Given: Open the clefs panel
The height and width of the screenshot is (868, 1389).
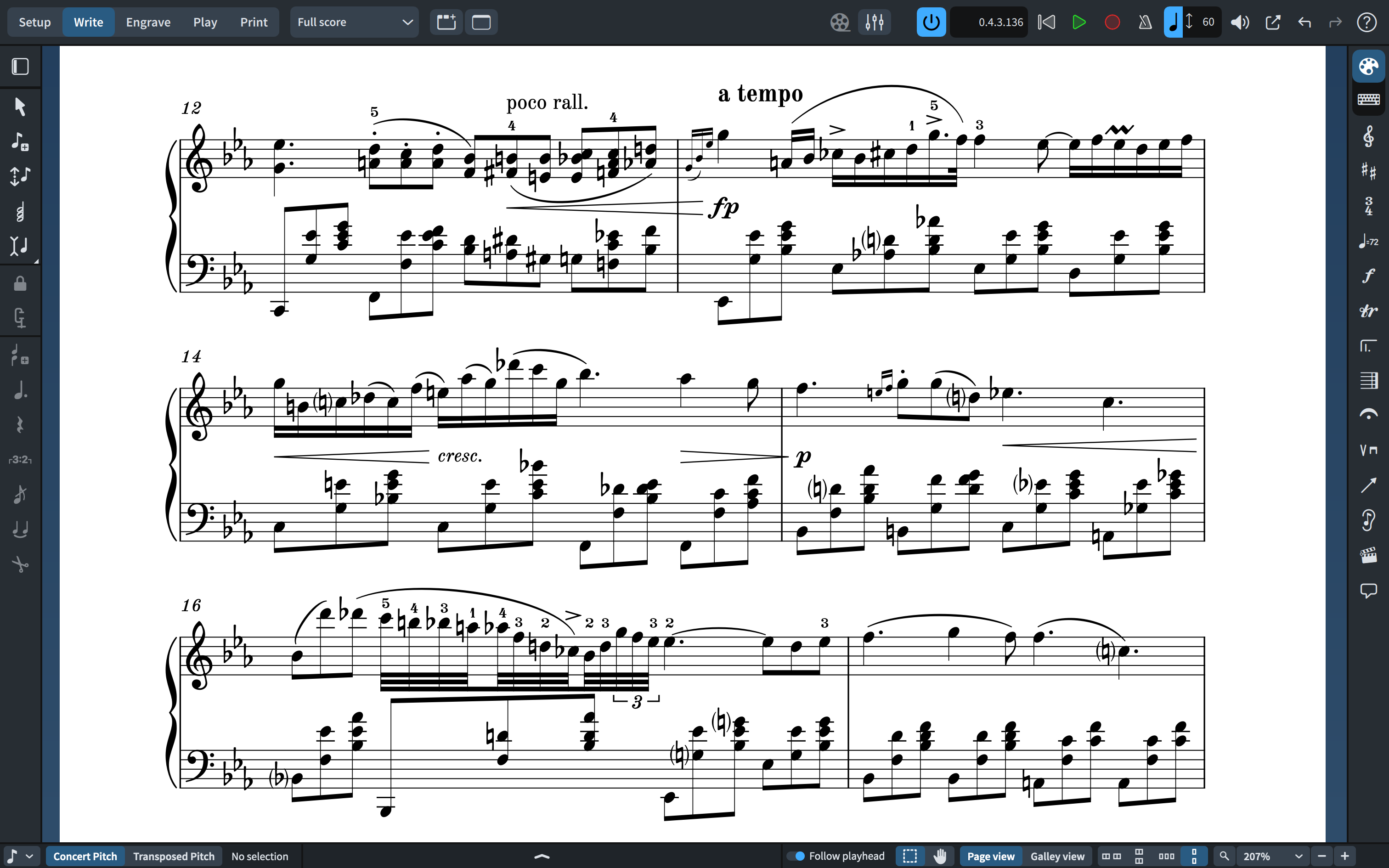Looking at the screenshot, I should [1368, 137].
